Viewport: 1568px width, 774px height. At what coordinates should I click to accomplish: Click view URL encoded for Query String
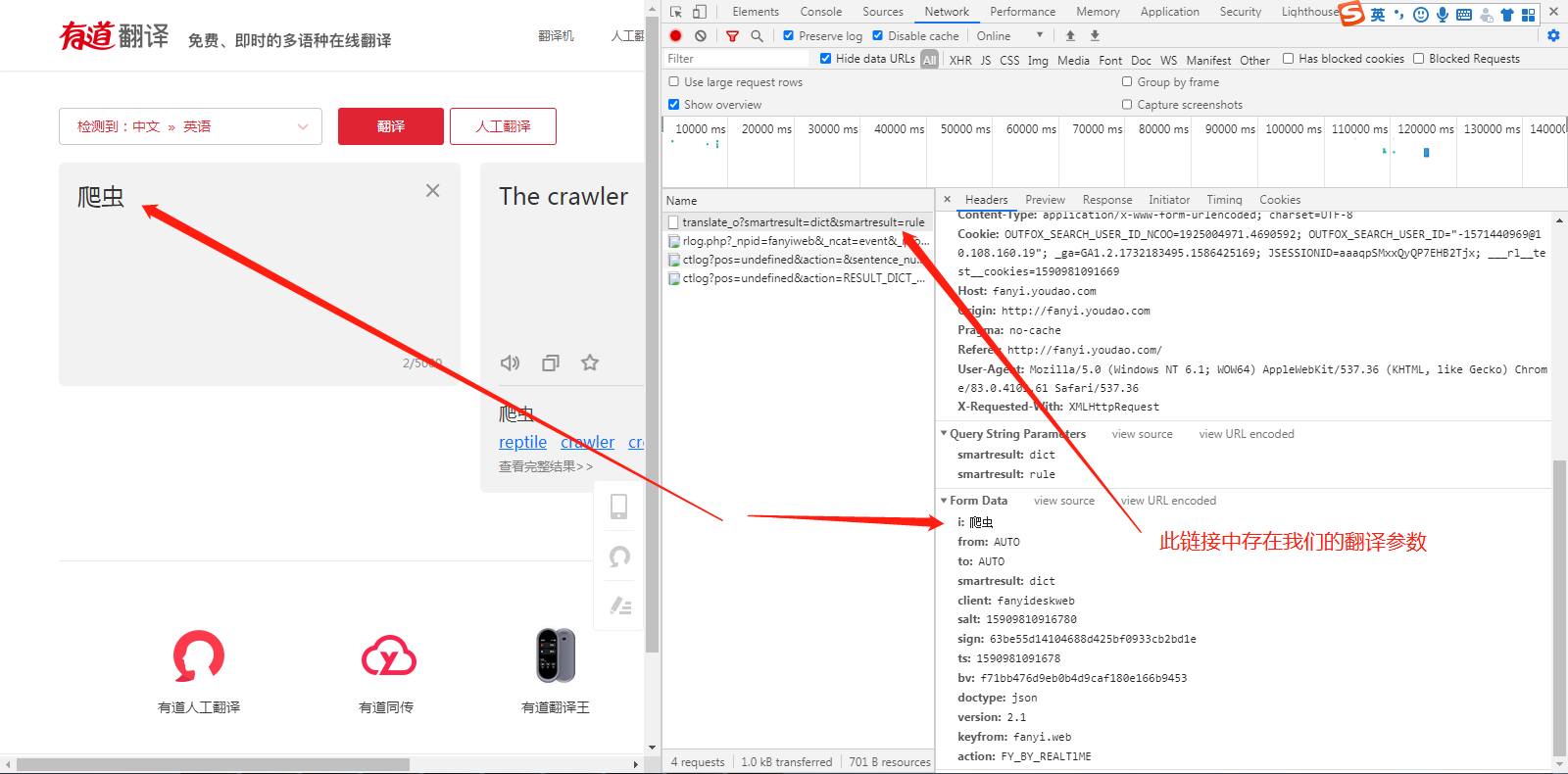click(1247, 434)
